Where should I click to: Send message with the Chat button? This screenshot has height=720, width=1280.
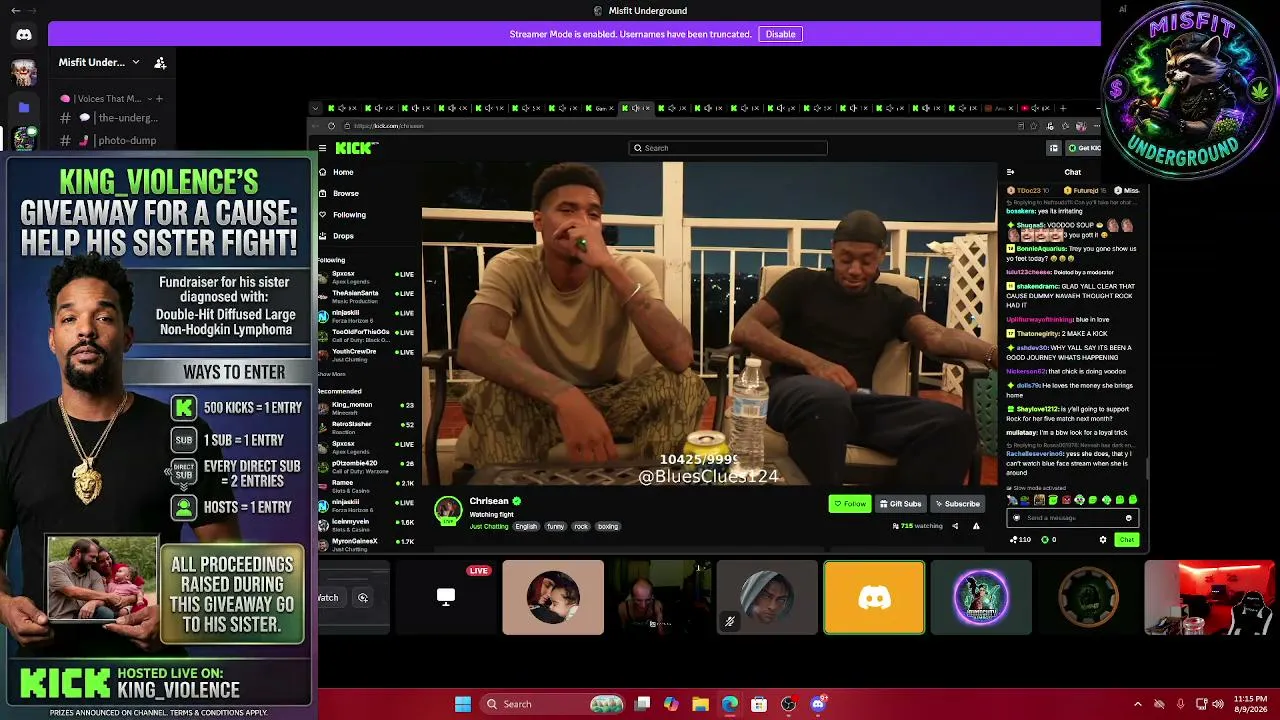coord(1127,540)
